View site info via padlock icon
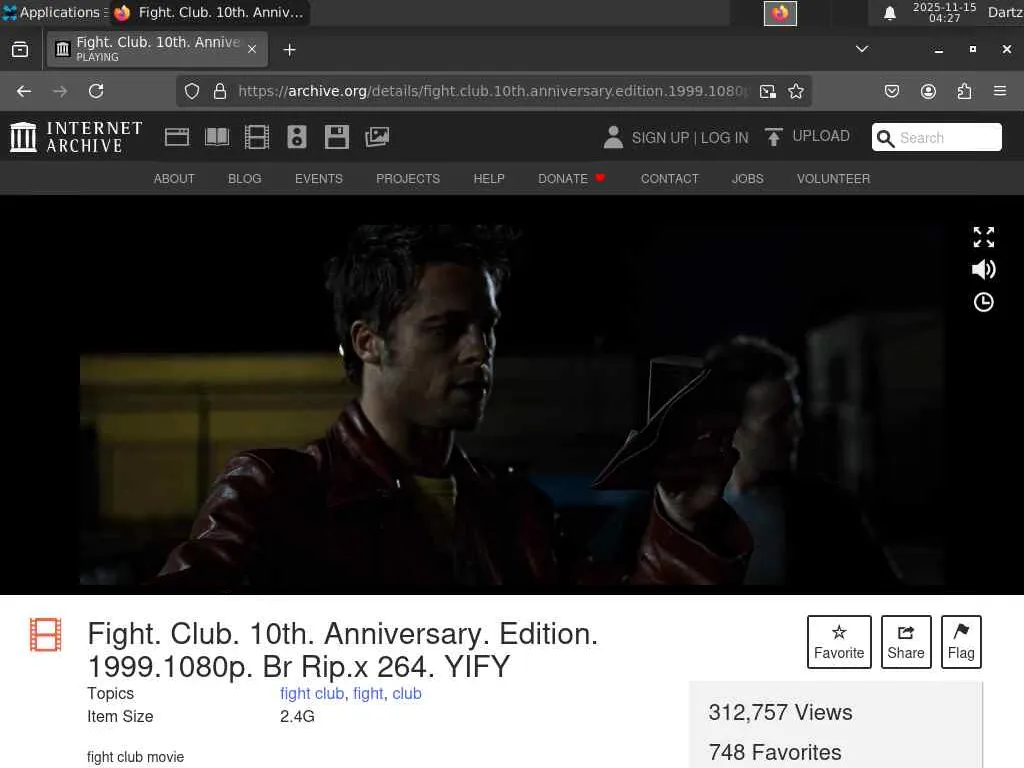Screen dimensions: 1024x768 [220, 91]
